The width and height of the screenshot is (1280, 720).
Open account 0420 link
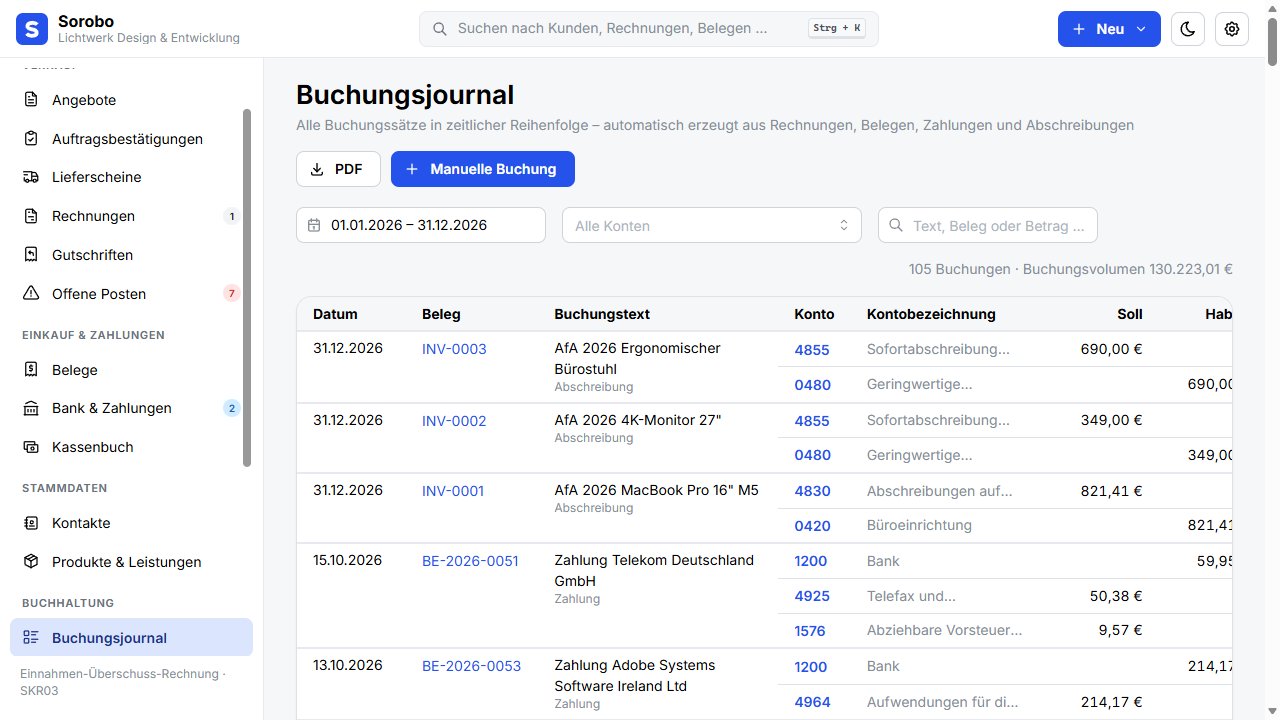click(812, 526)
